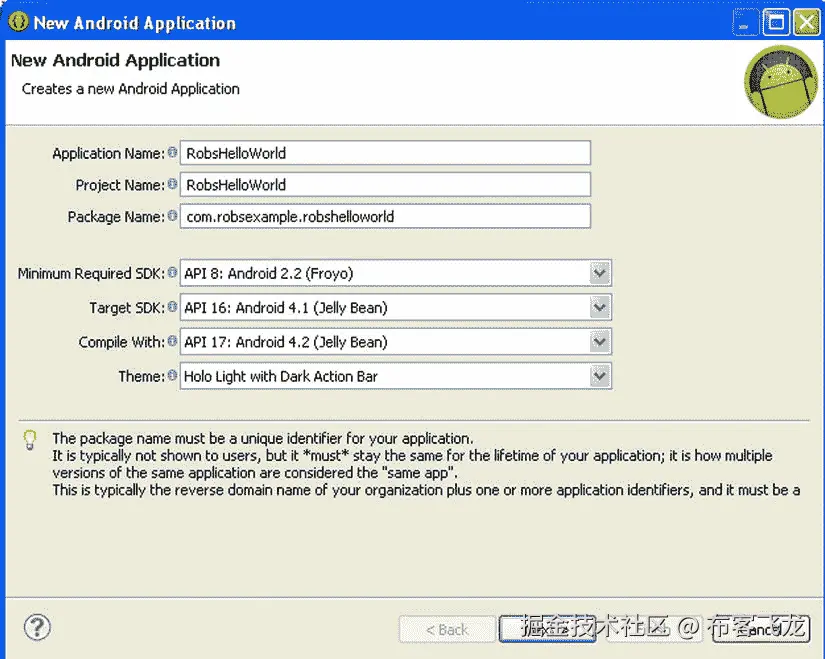Image resolution: width=825 pixels, height=659 pixels.
Task: Click the info icon beside Project Name
Action: pyautogui.click(x=172, y=184)
